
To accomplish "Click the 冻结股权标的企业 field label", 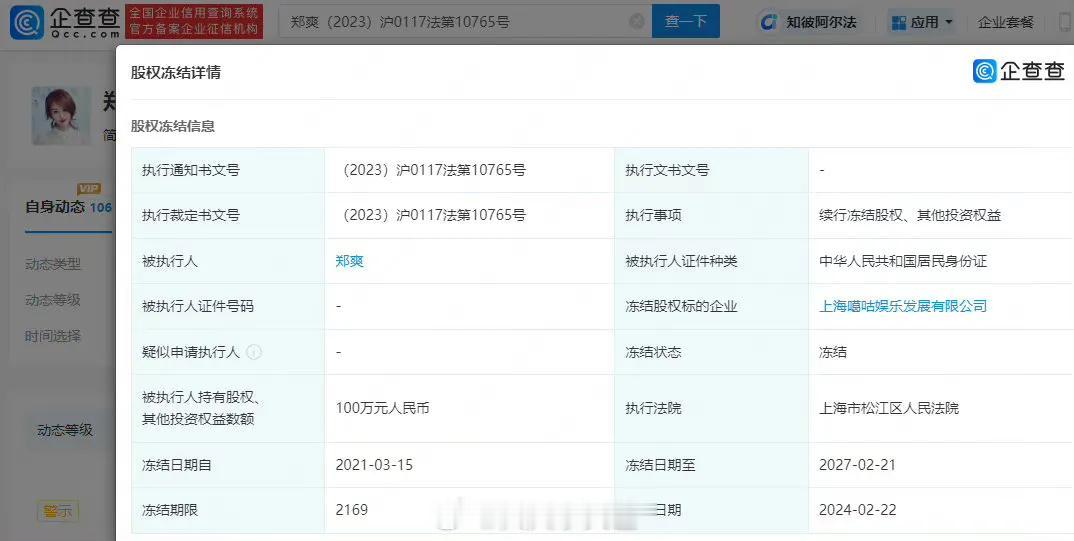I will (681, 306).
